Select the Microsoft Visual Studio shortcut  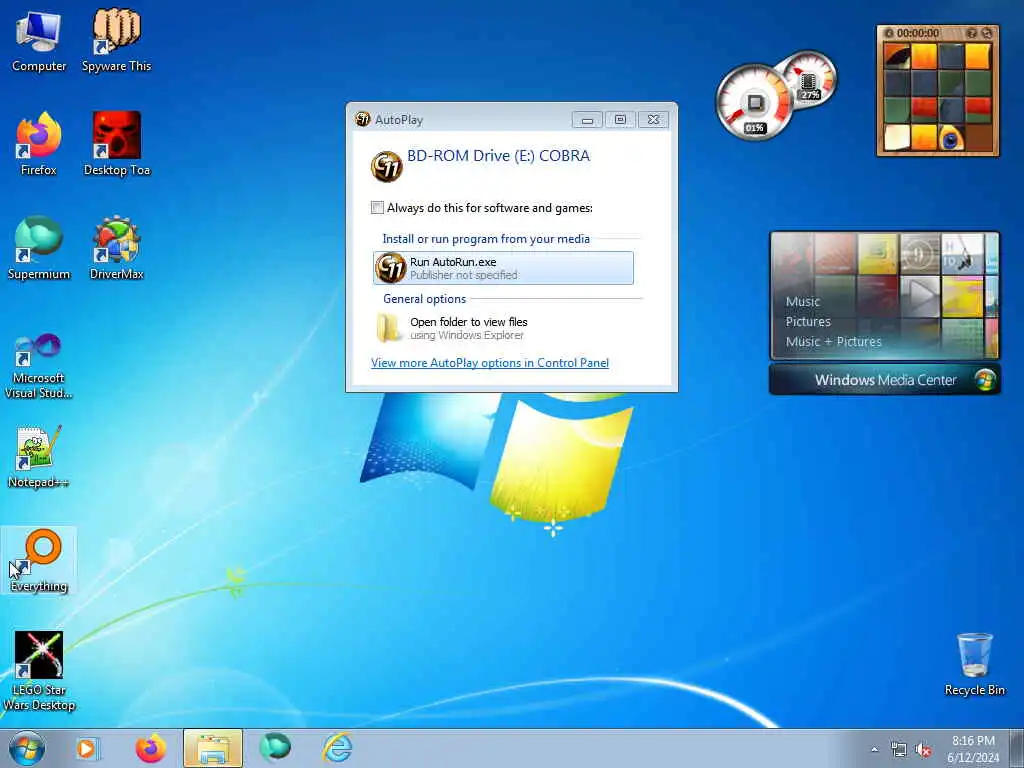pos(39,366)
